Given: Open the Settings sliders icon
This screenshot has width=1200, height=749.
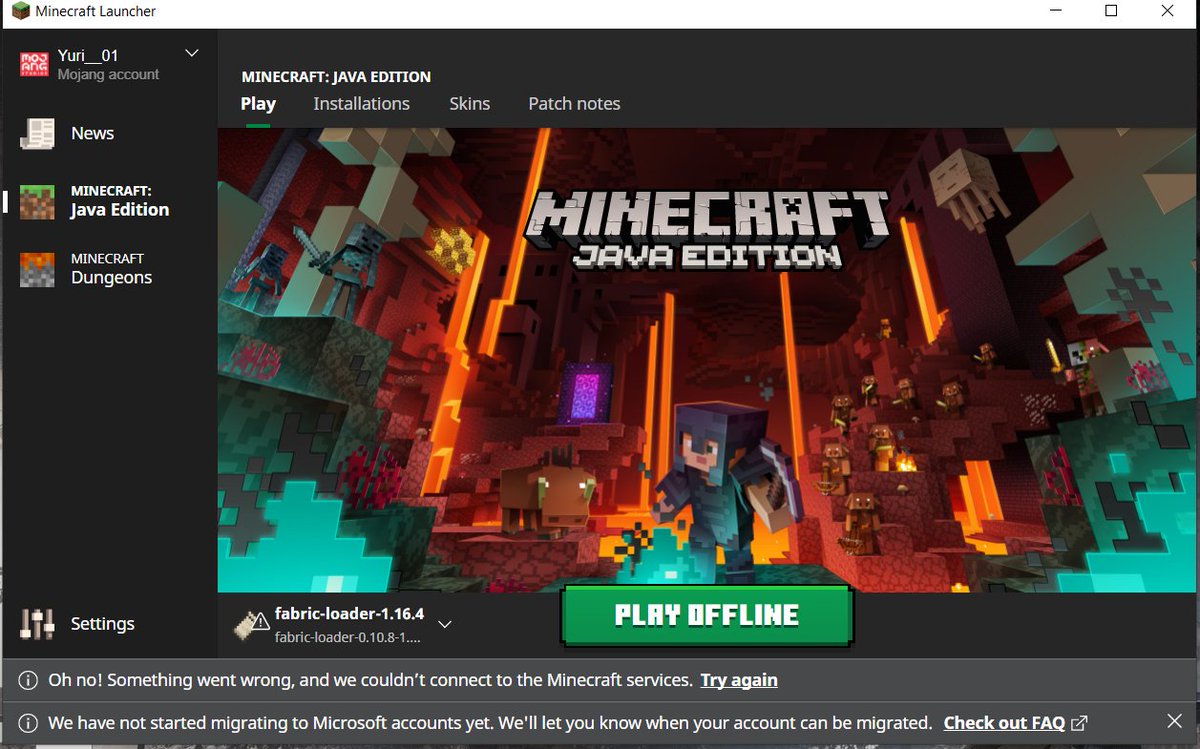Looking at the screenshot, I should click(x=37, y=624).
